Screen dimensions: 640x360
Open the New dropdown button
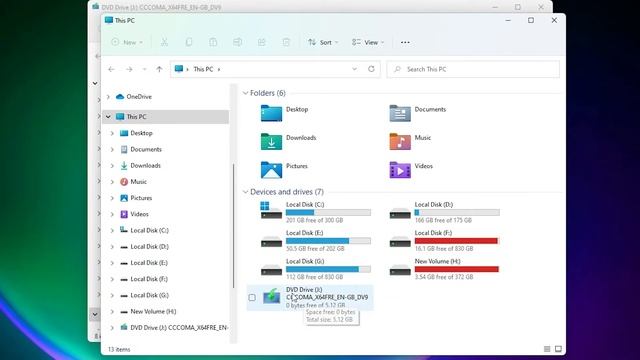pyautogui.click(x=127, y=42)
